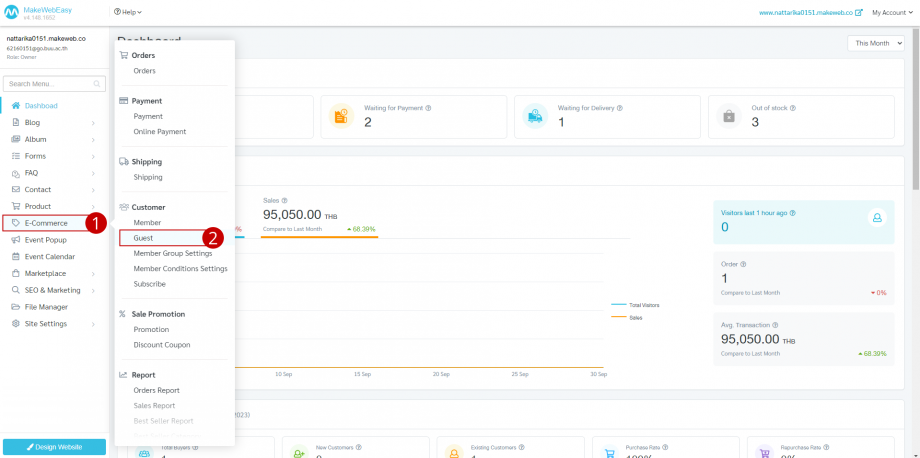Click the search magnifier icon in sidebar

(x=97, y=84)
